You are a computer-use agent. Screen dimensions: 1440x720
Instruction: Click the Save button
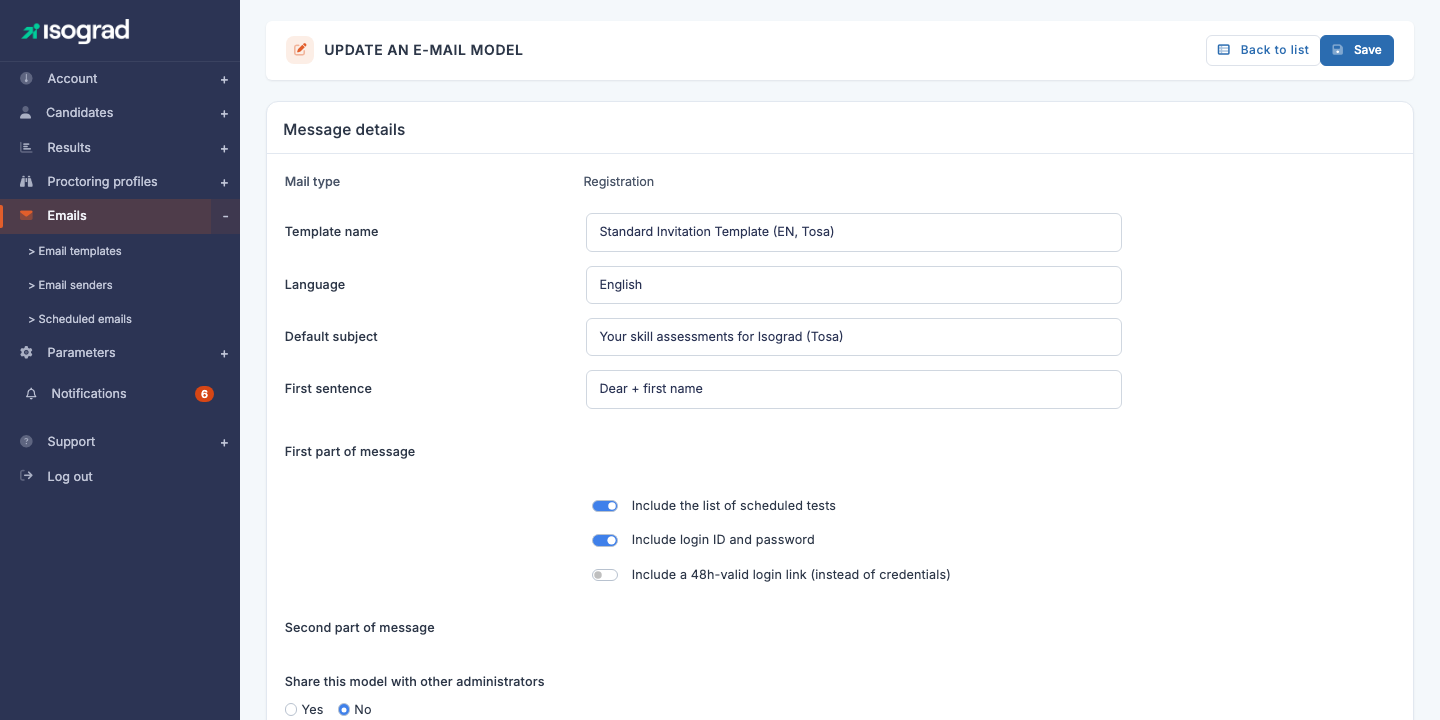(1357, 50)
